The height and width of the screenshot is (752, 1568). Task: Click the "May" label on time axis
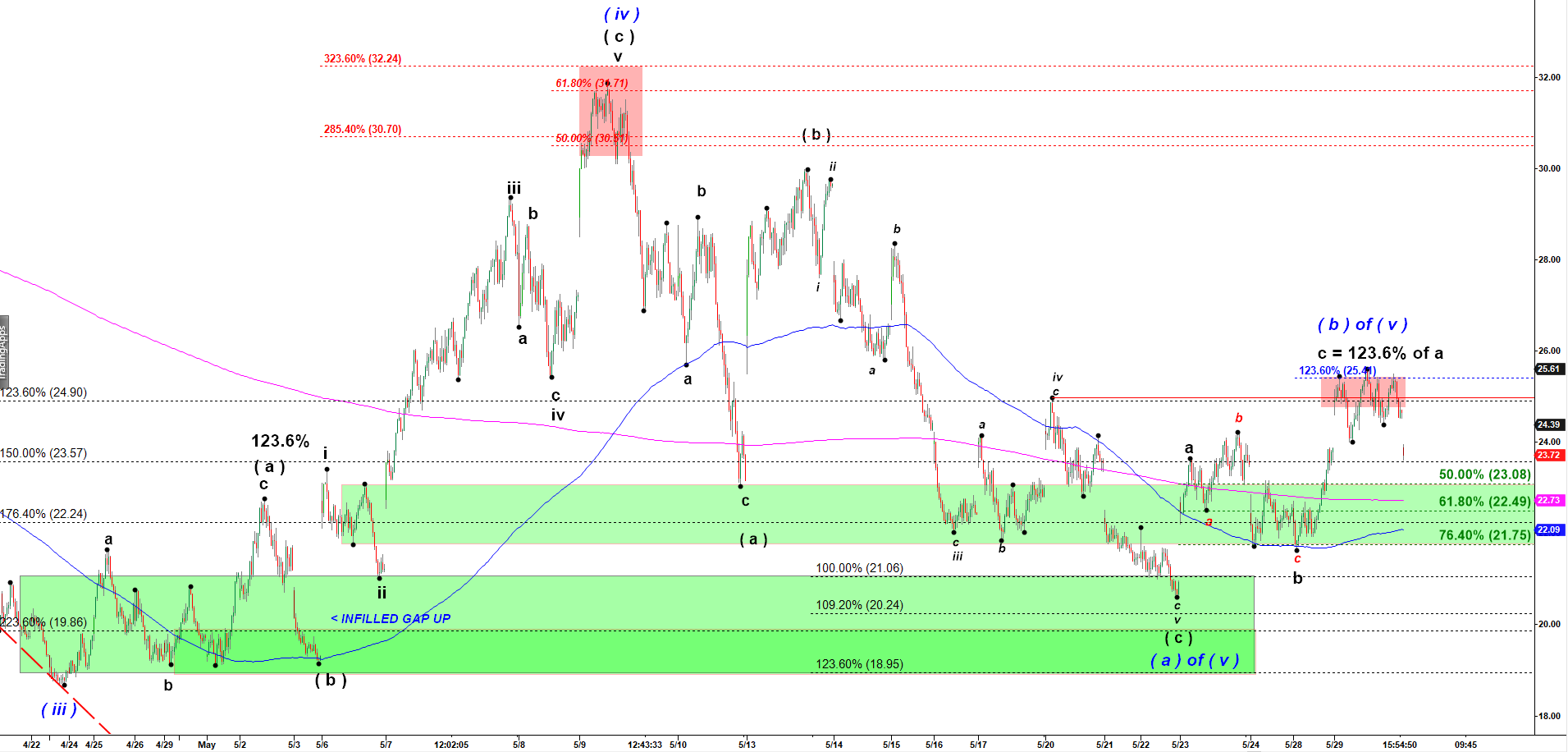(x=207, y=745)
